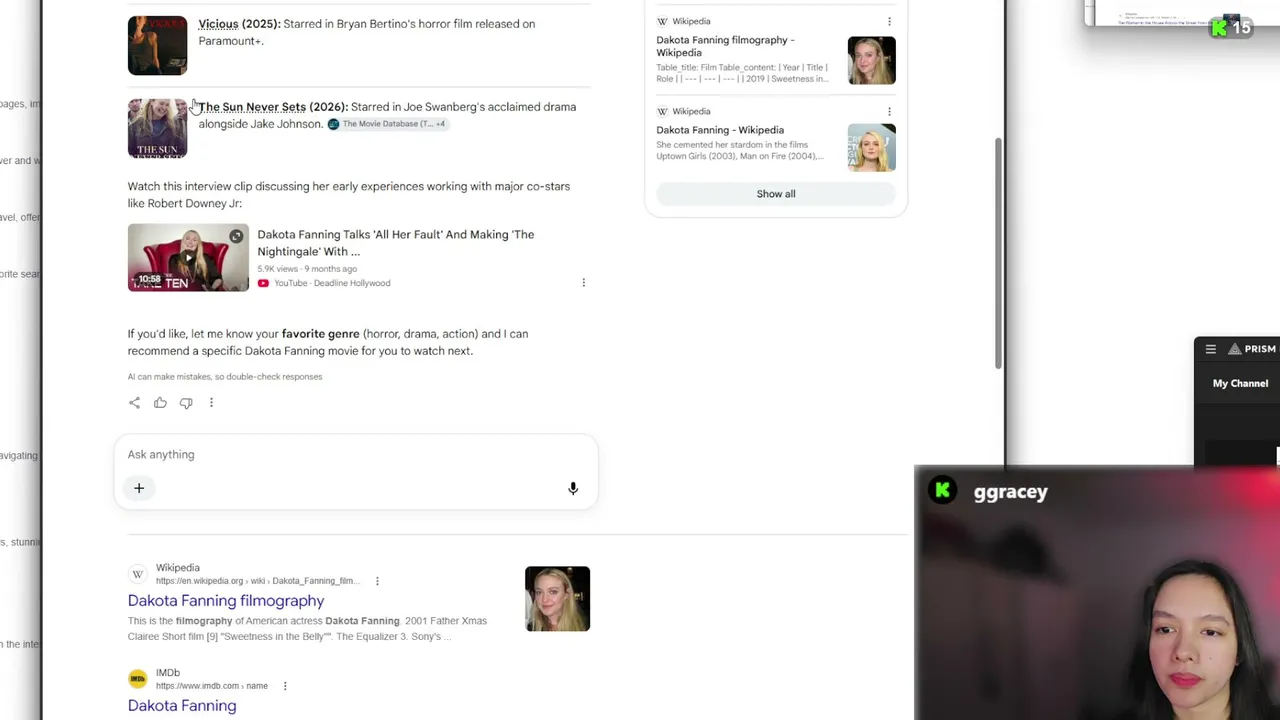Viewport: 1280px width, 720px height.
Task: Click the W icon on the 'Dakota Fanning - Wikipedia' card
Action: coord(662,111)
